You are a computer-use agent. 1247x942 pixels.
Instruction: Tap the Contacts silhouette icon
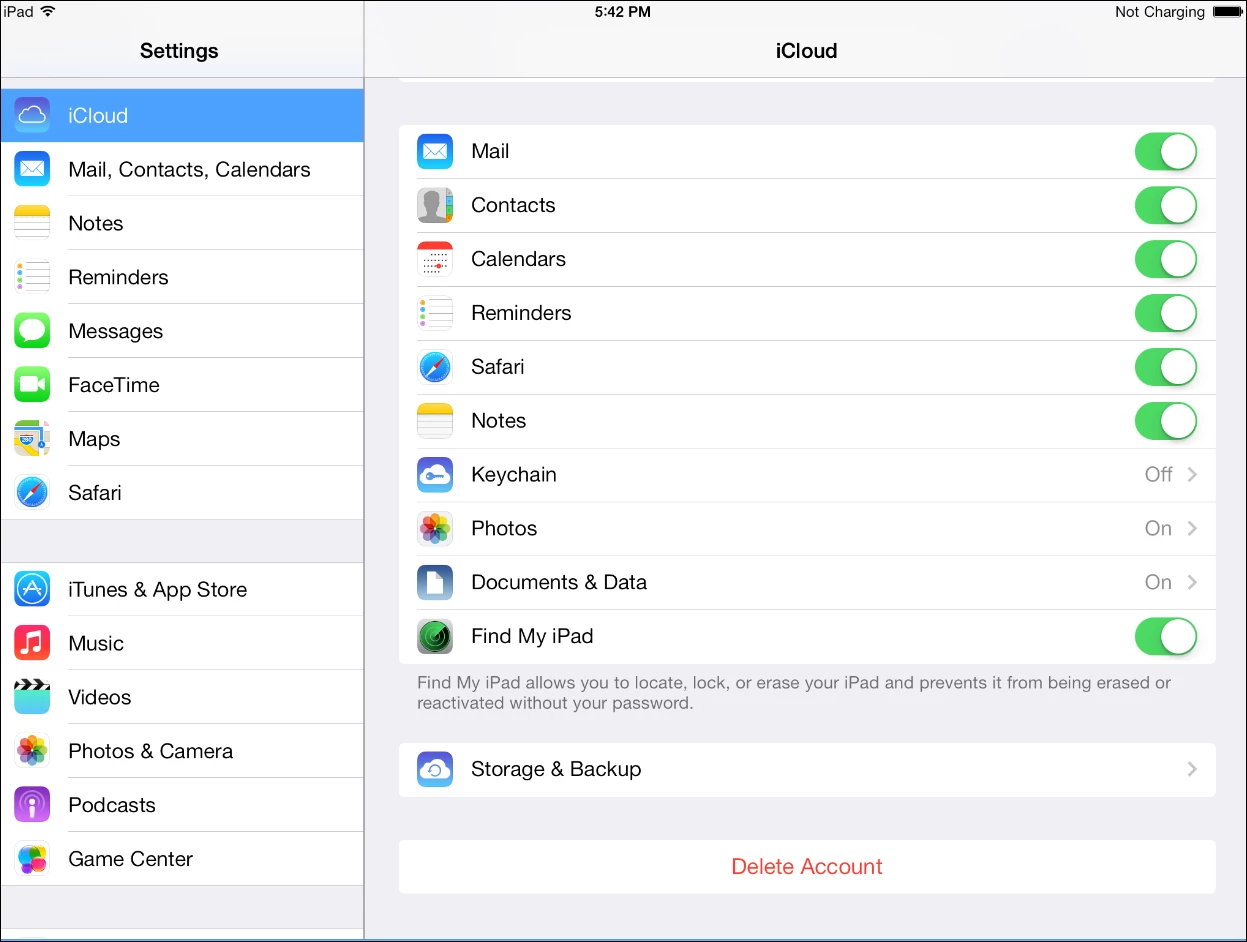(x=435, y=206)
